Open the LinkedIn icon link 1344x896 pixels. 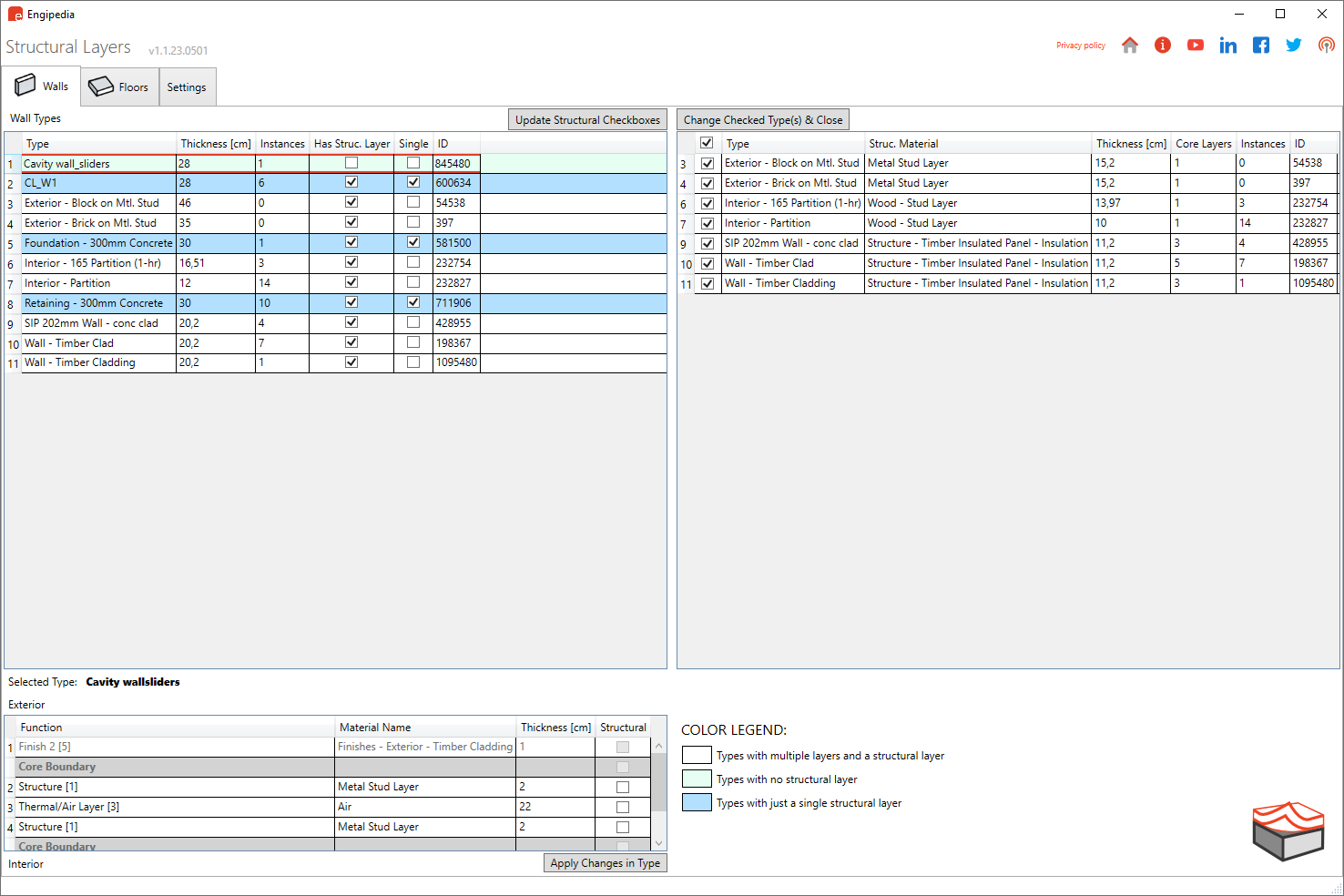pyautogui.click(x=1228, y=46)
